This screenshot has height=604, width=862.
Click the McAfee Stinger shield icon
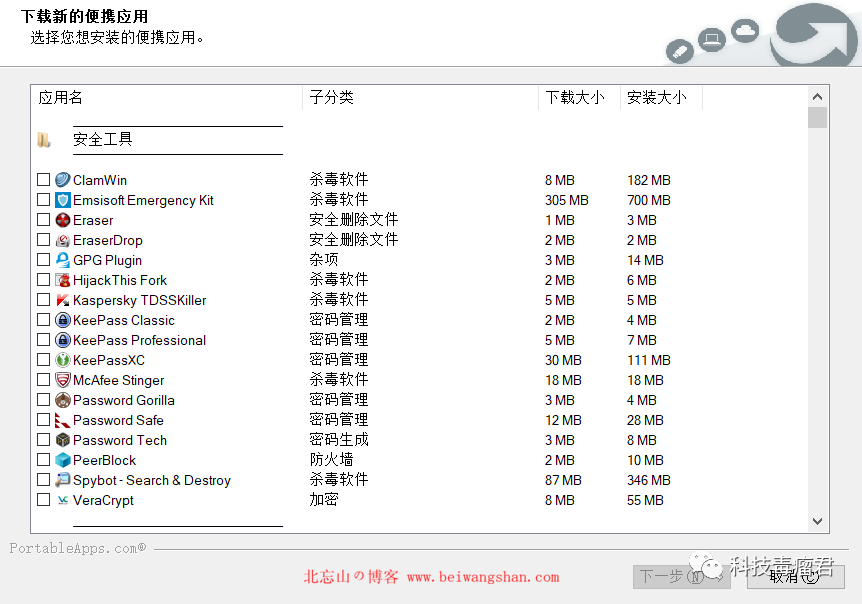click(60, 380)
